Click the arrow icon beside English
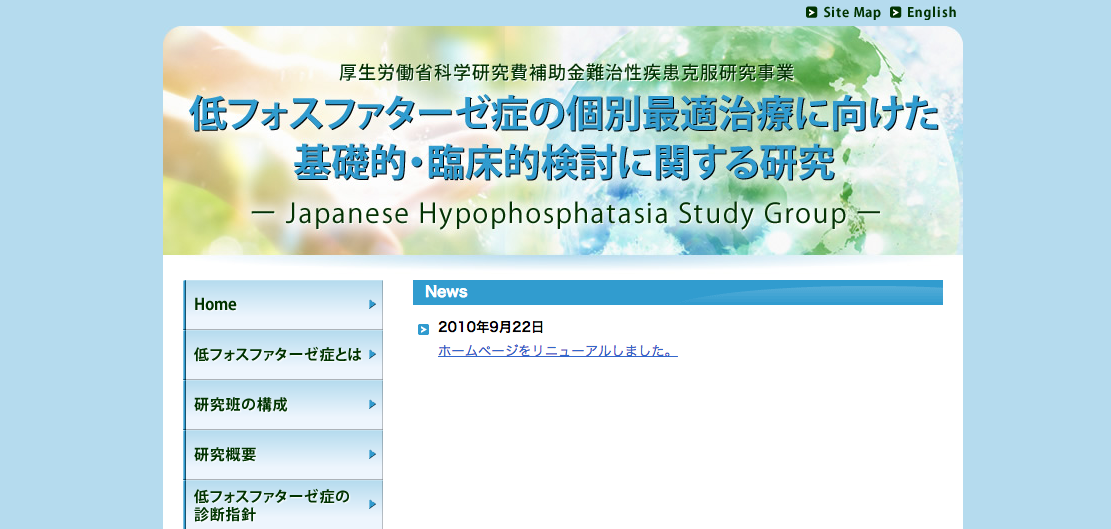The image size is (1111, 529). pos(896,13)
